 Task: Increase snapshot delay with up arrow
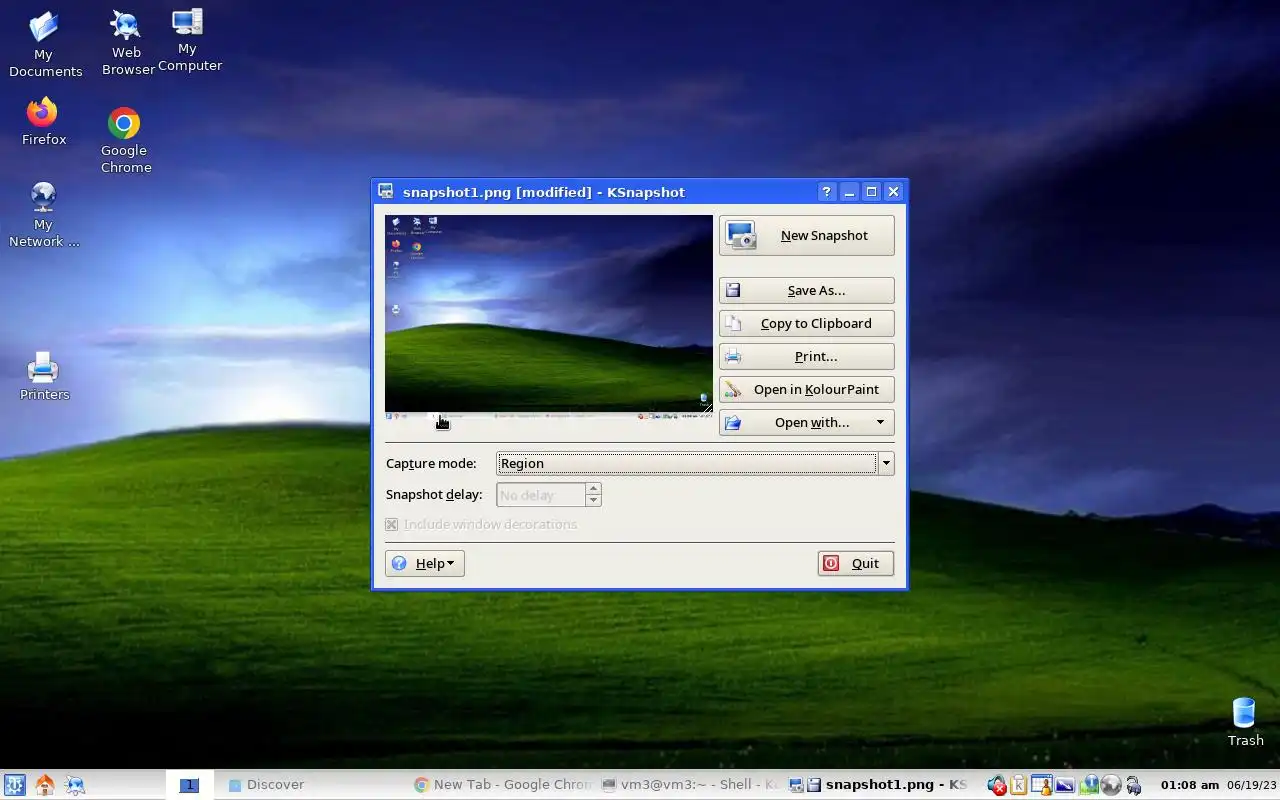point(593,489)
